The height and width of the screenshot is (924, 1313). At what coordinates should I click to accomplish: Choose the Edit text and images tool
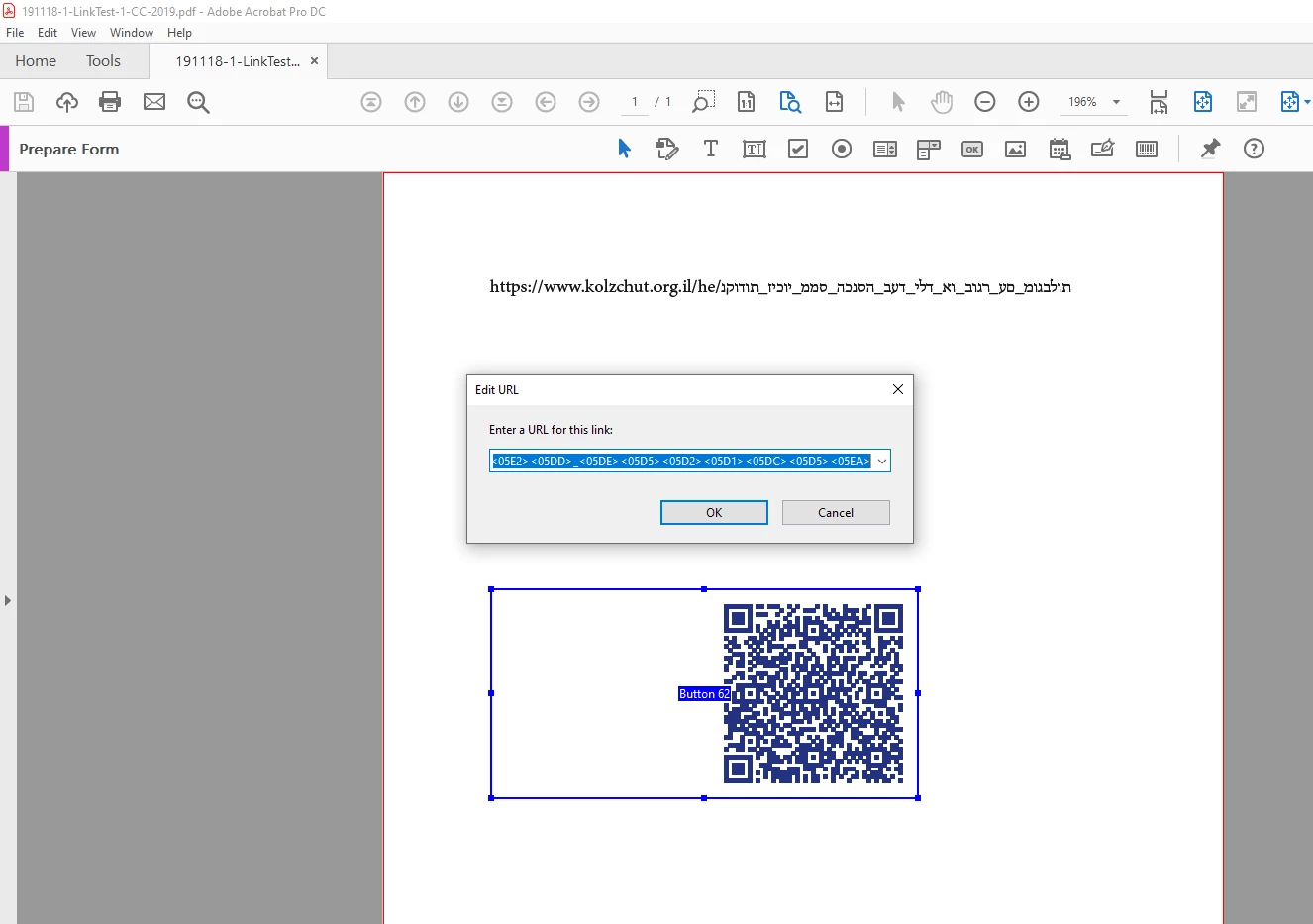[x=667, y=149]
